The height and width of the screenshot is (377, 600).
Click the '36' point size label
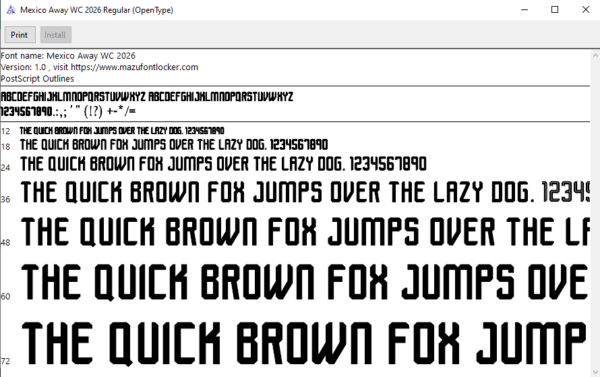coord(5,199)
